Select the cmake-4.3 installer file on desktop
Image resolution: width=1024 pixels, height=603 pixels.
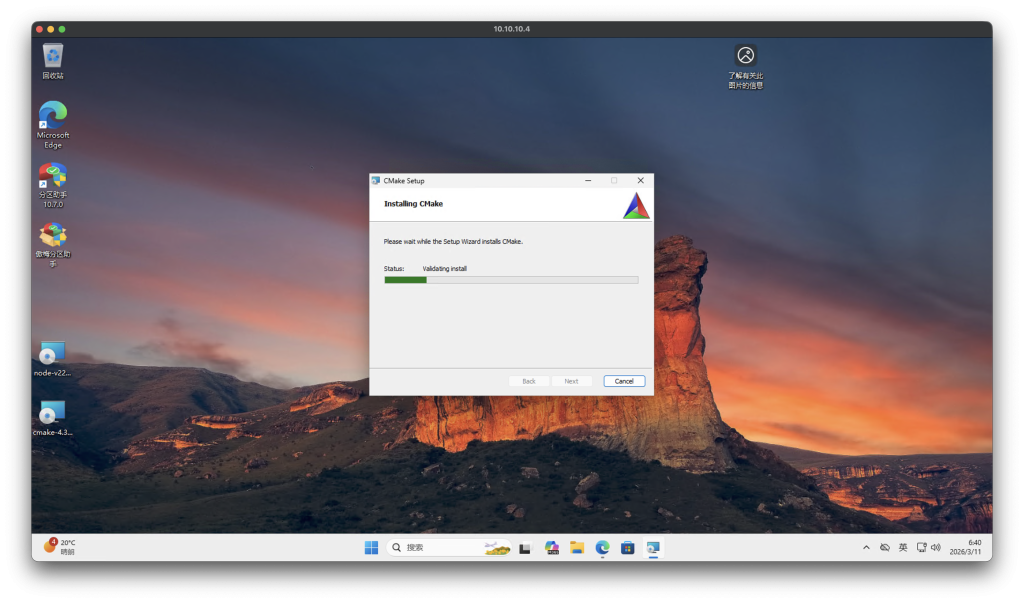click(x=52, y=414)
